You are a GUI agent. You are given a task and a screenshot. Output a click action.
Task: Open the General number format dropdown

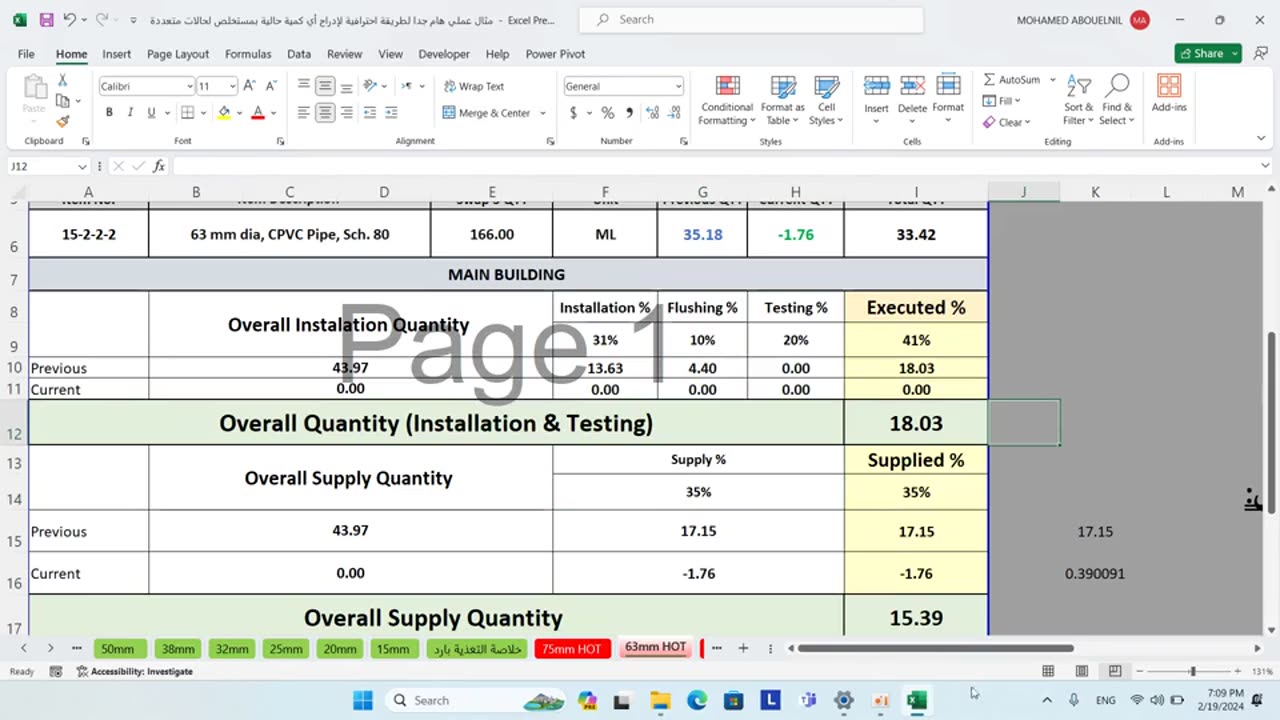click(x=678, y=87)
